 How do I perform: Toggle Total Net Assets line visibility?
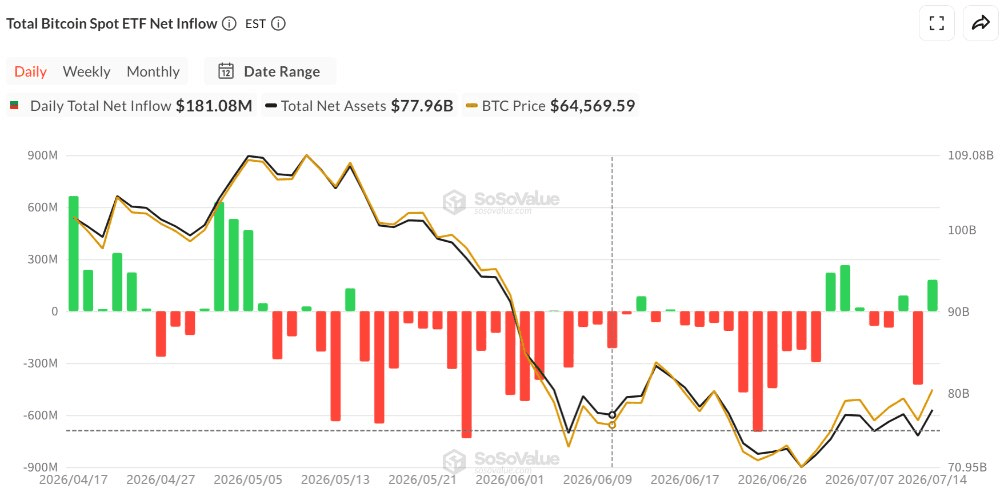point(359,106)
